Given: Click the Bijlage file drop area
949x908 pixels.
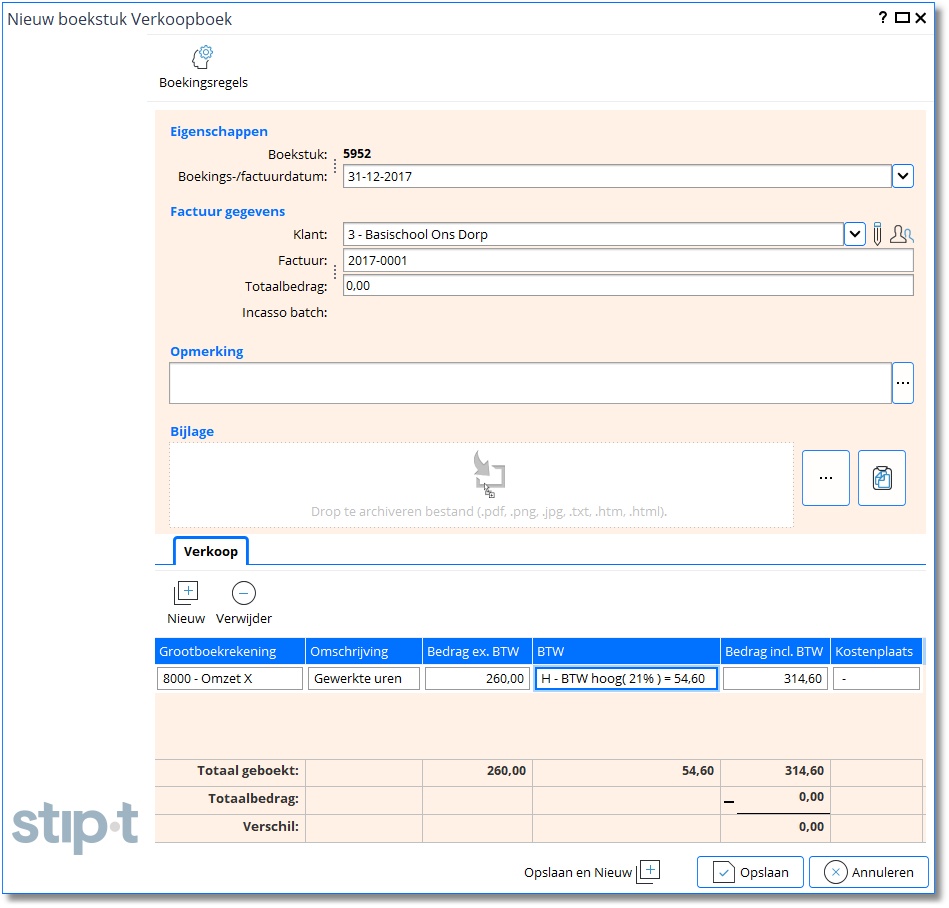Looking at the screenshot, I should tap(481, 485).
